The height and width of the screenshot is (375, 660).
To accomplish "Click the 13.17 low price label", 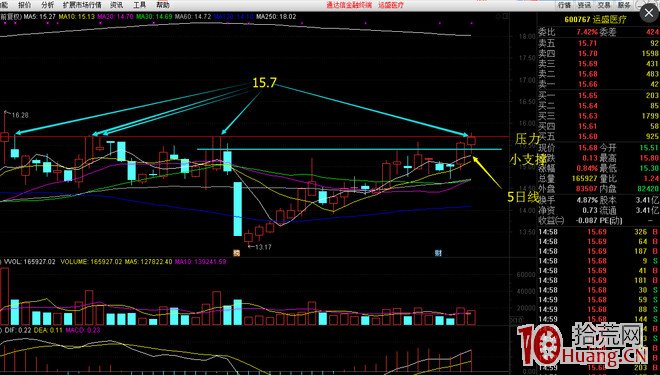I will pyautogui.click(x=263, y=247).
